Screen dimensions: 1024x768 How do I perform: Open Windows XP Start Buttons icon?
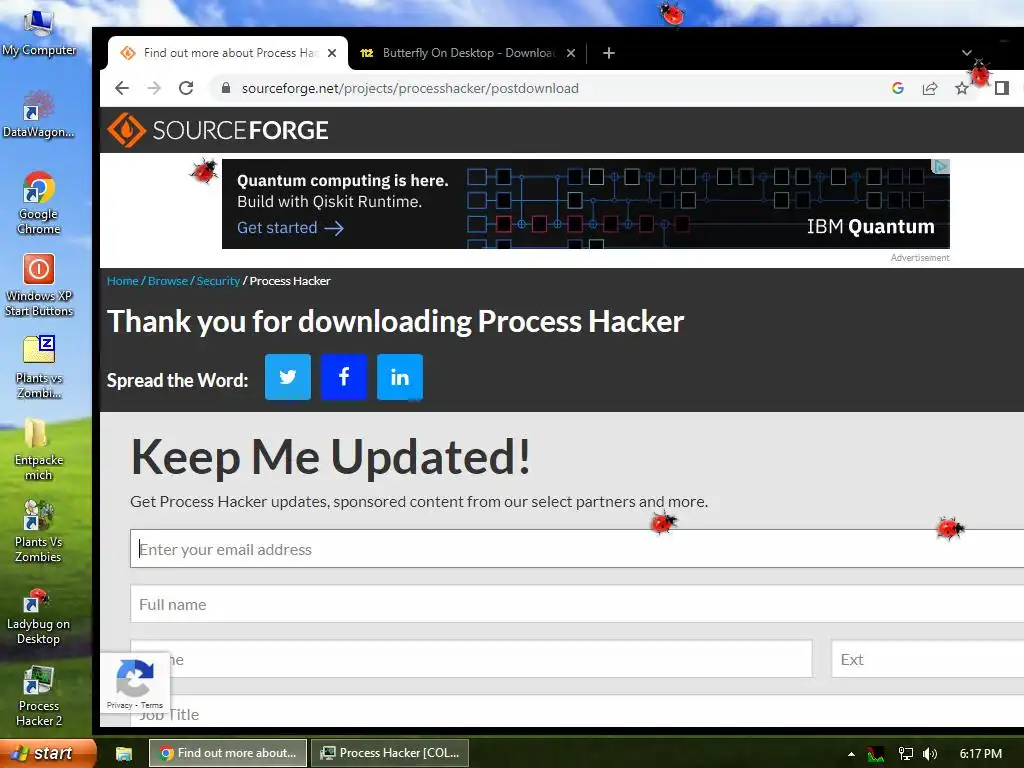click(39, 285)
